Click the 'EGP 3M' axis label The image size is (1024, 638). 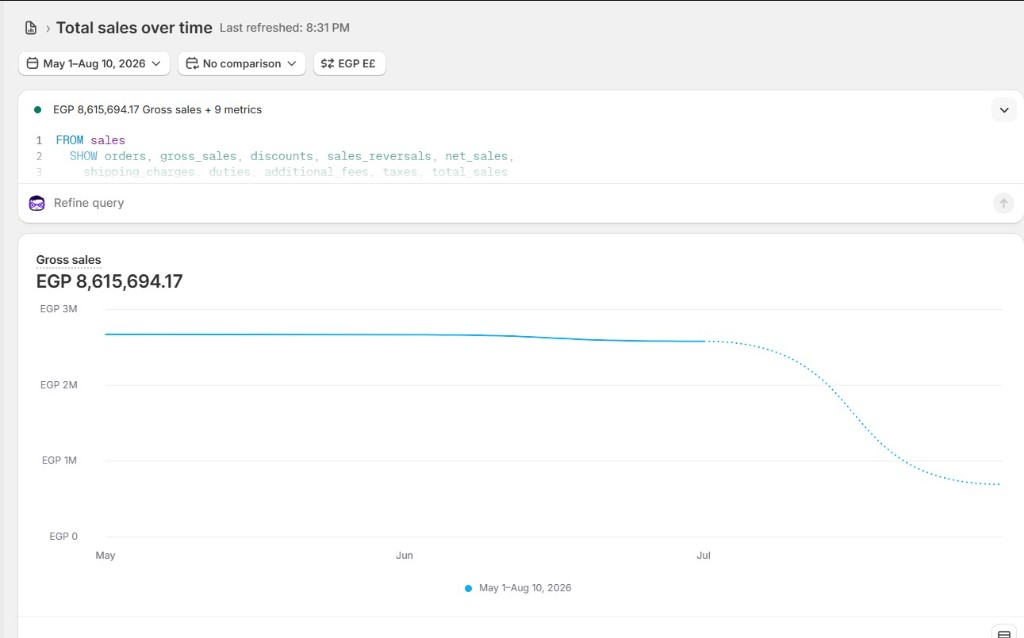pyautogui.click(x=59, y=309)
